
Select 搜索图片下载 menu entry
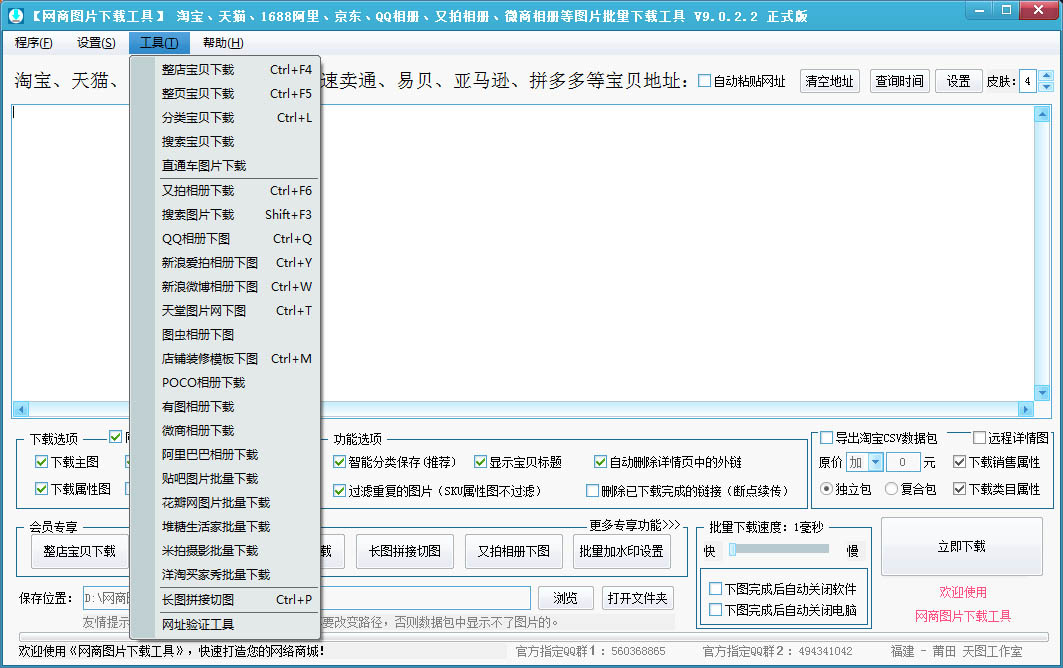pos(237,214)
